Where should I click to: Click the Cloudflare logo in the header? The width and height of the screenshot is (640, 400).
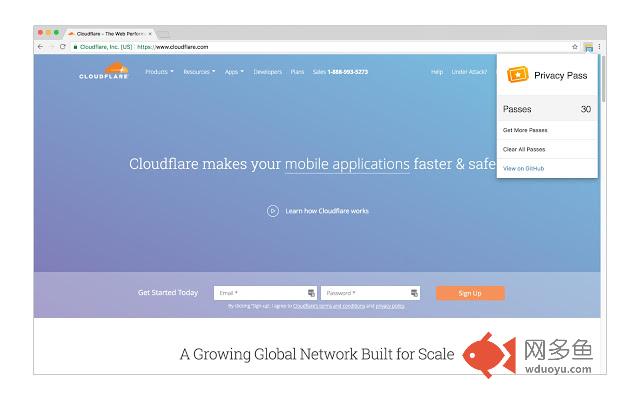tap(103, 73)
